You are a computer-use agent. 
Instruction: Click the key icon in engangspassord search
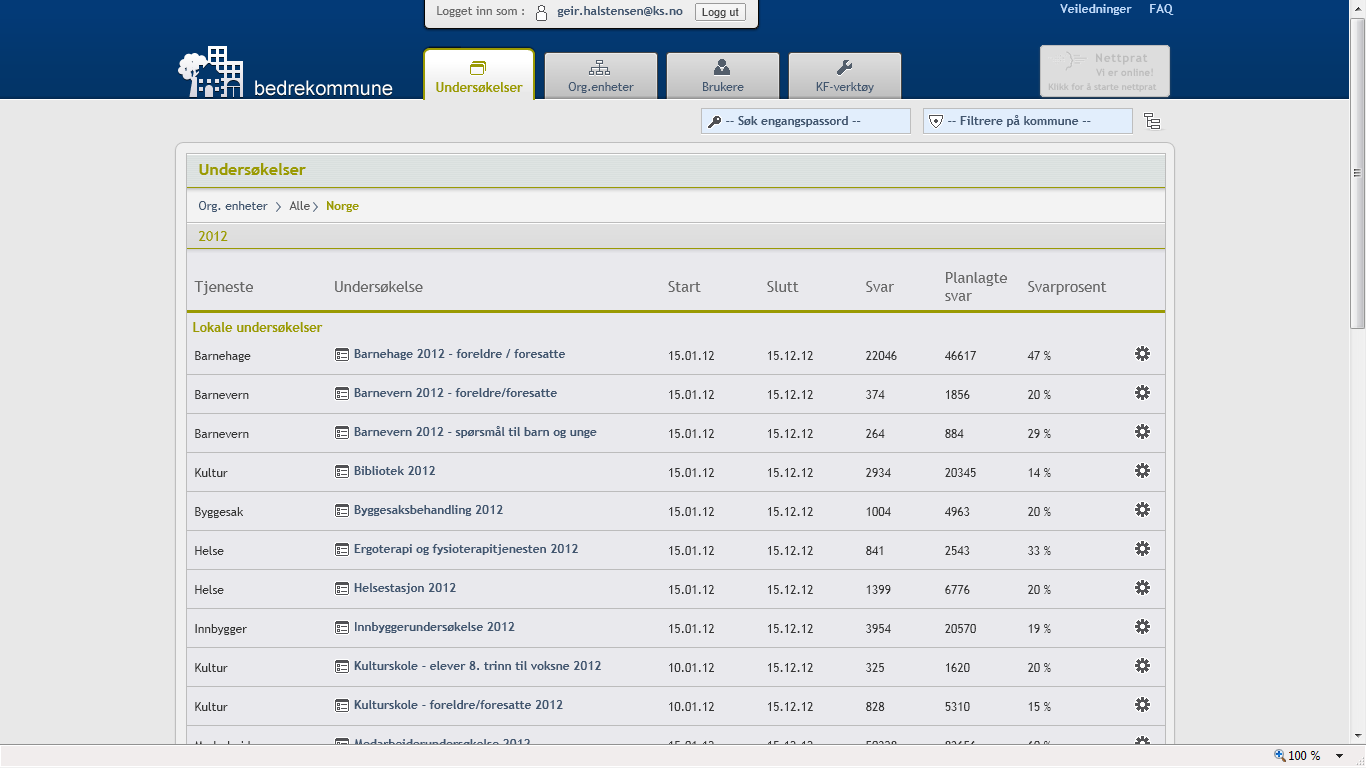click(714, 121)
